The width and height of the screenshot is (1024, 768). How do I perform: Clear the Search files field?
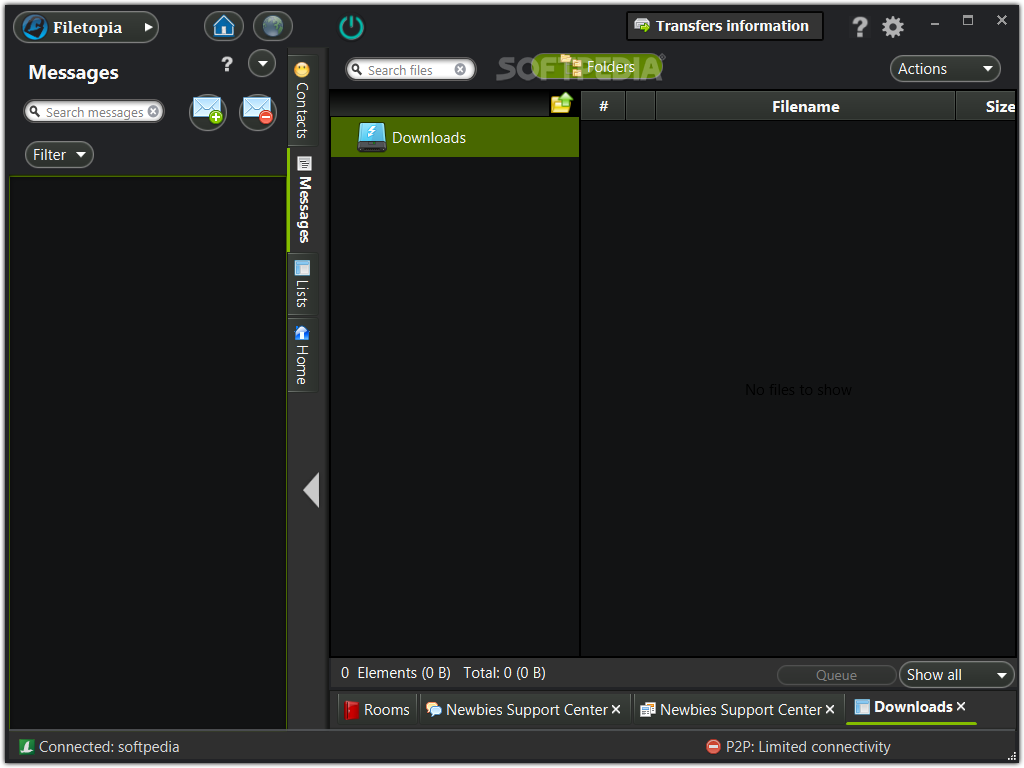click(x=460, y=69)
